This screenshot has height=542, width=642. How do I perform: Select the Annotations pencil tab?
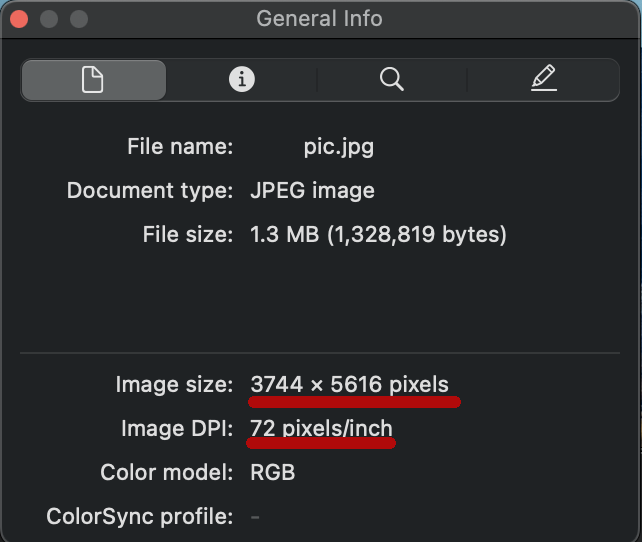[543, 80]
